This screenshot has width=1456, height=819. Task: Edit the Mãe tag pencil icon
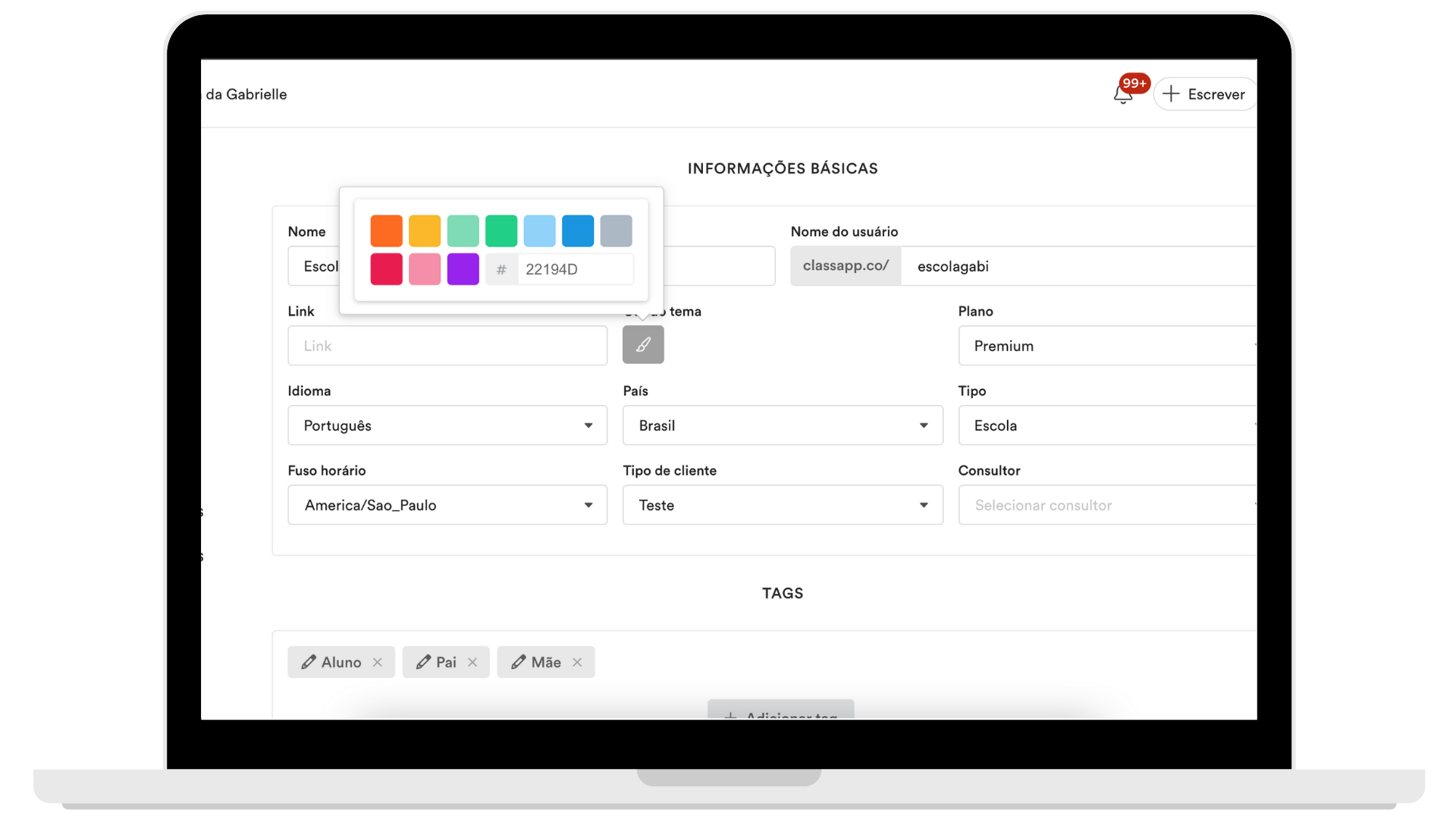518,662
